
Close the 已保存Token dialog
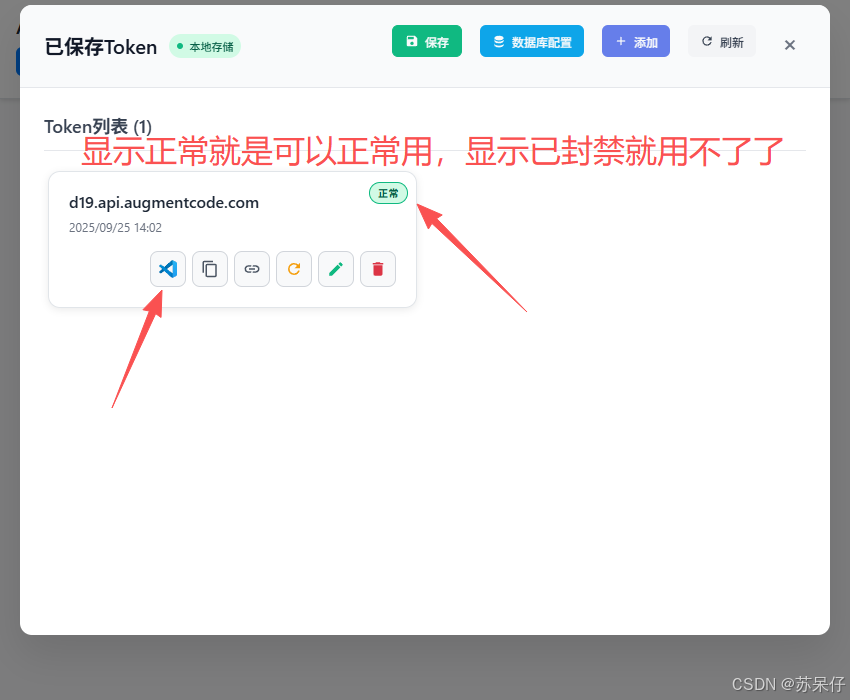789,44
